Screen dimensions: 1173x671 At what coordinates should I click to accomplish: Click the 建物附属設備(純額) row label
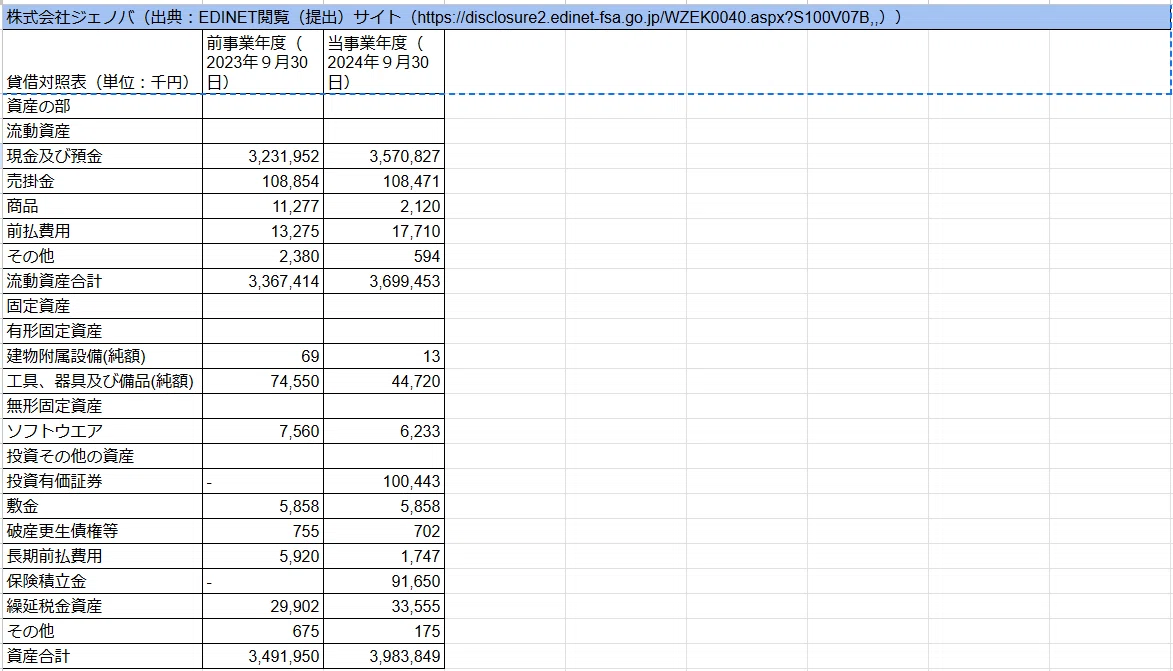coord(102,357)
